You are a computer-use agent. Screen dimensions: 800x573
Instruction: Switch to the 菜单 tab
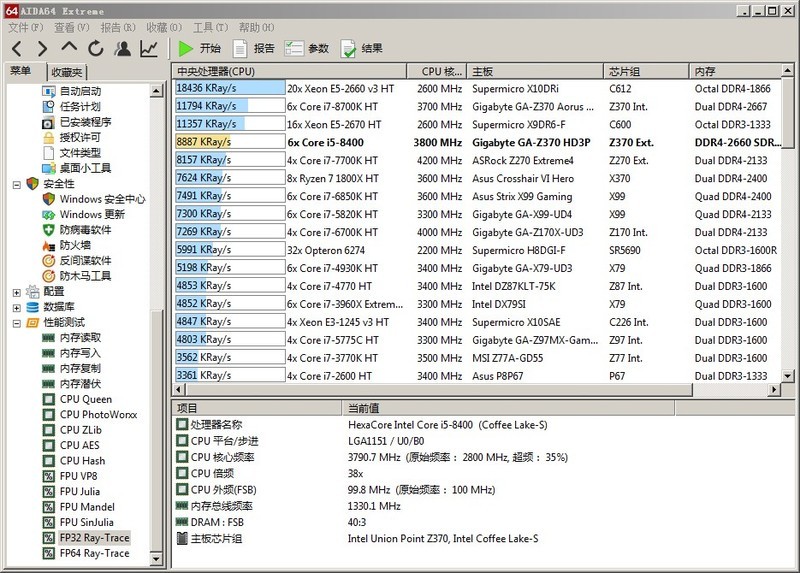coord(20,70)
